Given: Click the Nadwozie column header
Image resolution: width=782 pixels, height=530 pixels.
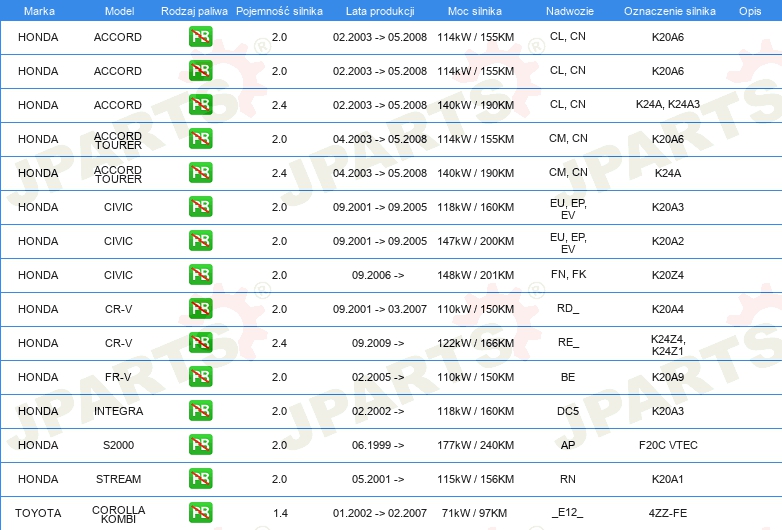Looking at the screenshot, I should [570, 11].
